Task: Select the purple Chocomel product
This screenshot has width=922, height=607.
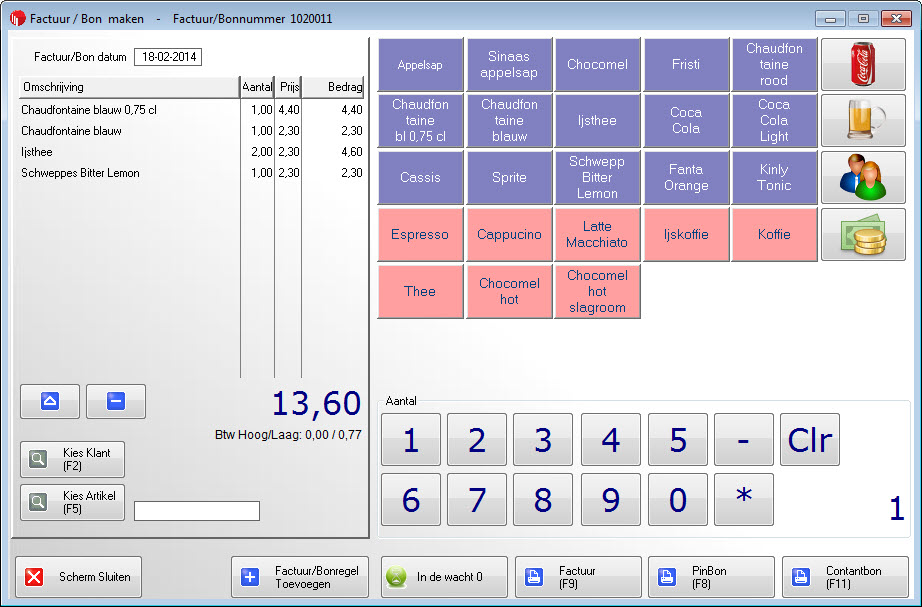Action: click(597, 65)
